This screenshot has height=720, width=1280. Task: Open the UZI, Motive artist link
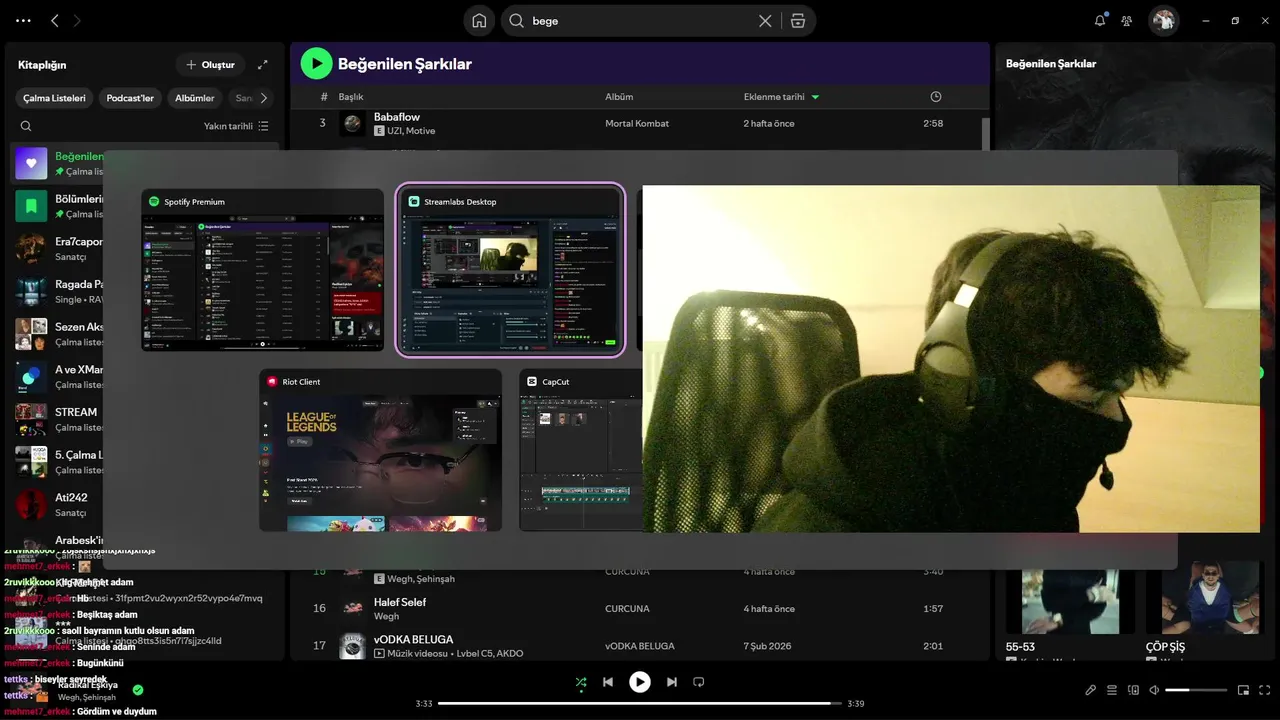(x=411, y=131)
